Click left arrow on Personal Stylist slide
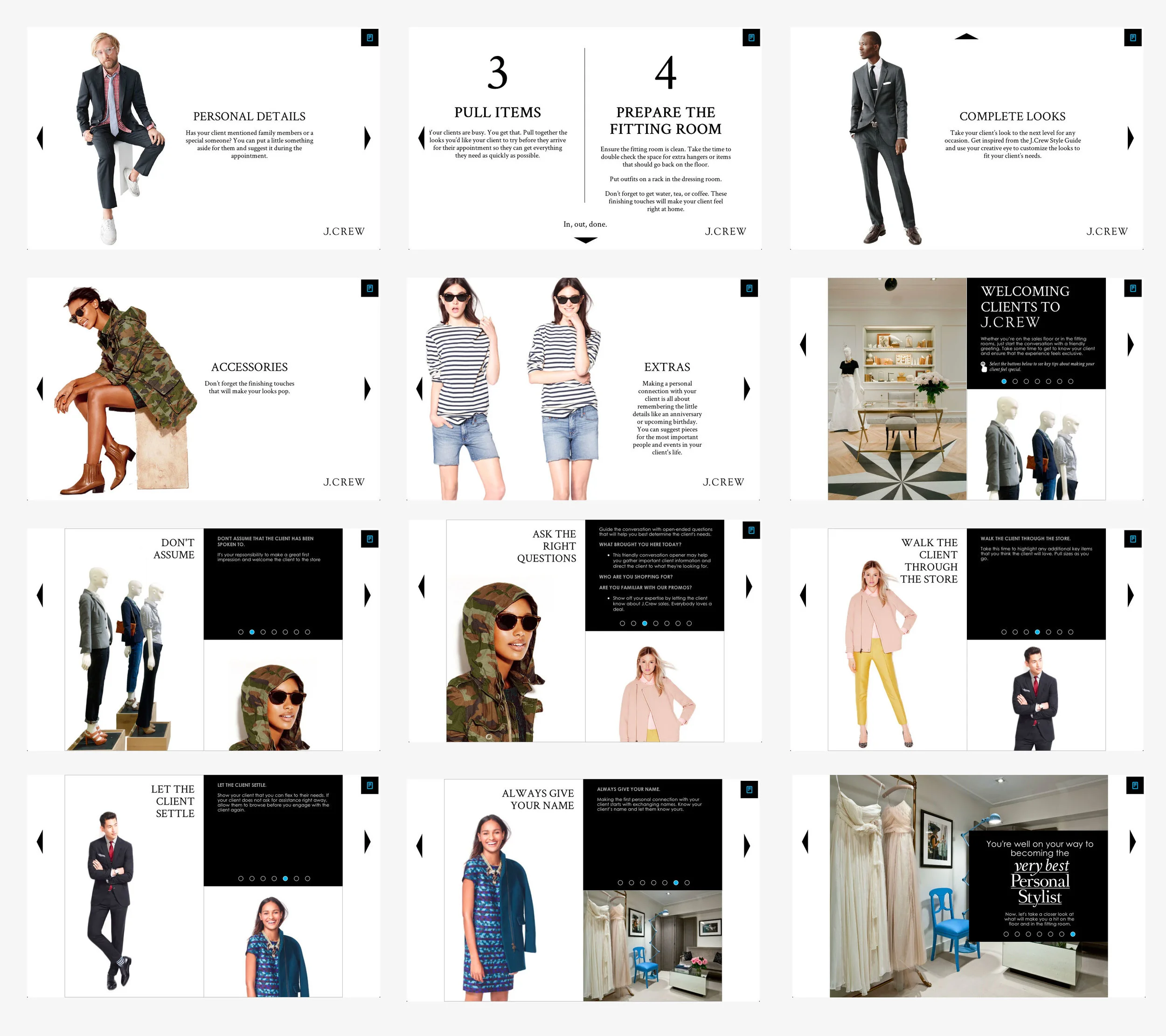1166x1036 pixels. (x=805, y=841)
